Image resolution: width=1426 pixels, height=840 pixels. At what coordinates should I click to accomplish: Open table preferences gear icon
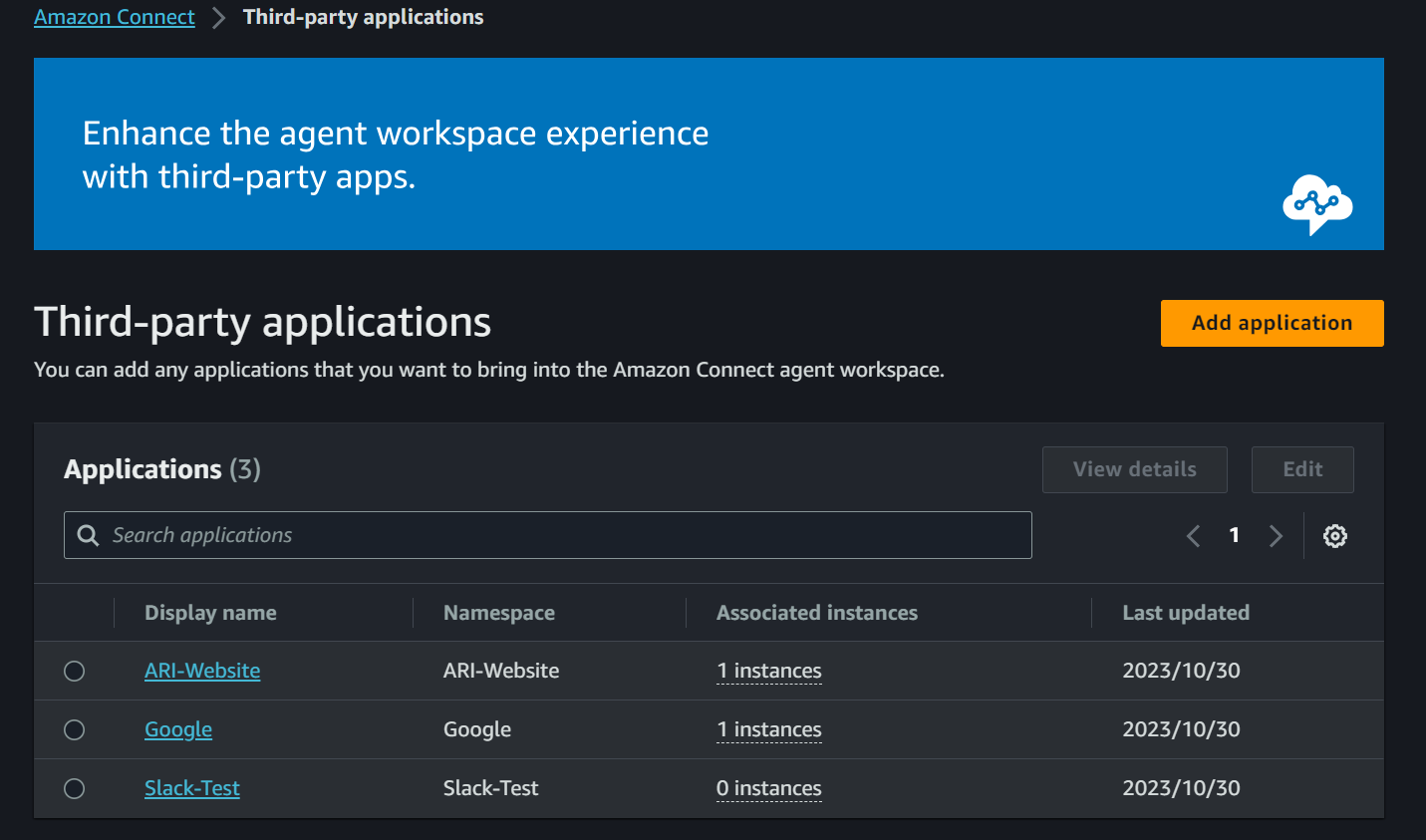point(1334,536)
